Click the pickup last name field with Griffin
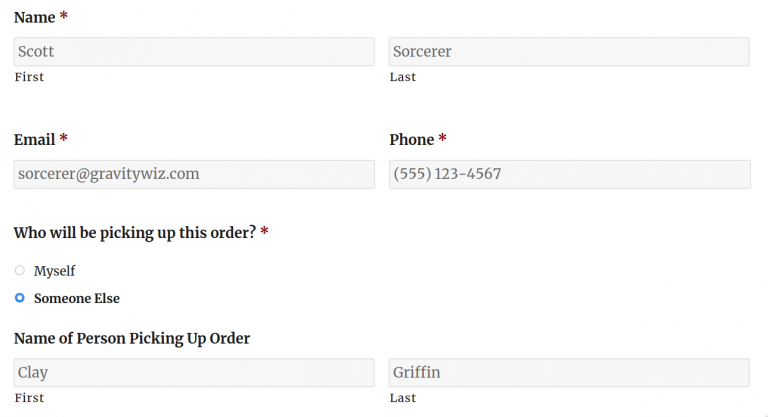The height and width of the screenshot is (417, 768). tap(569, 373)
